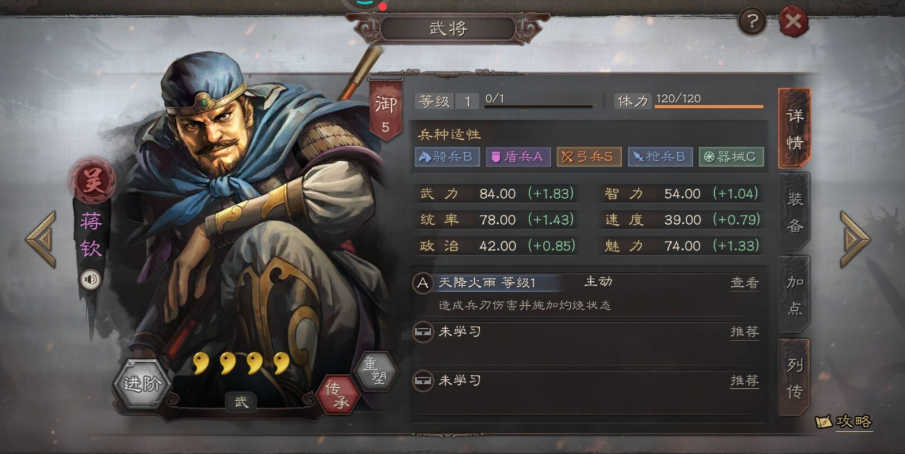The height and width of the screenshot is (454, 905).
Task: Open the 攻略 guide link
Action: pos(844,422)
